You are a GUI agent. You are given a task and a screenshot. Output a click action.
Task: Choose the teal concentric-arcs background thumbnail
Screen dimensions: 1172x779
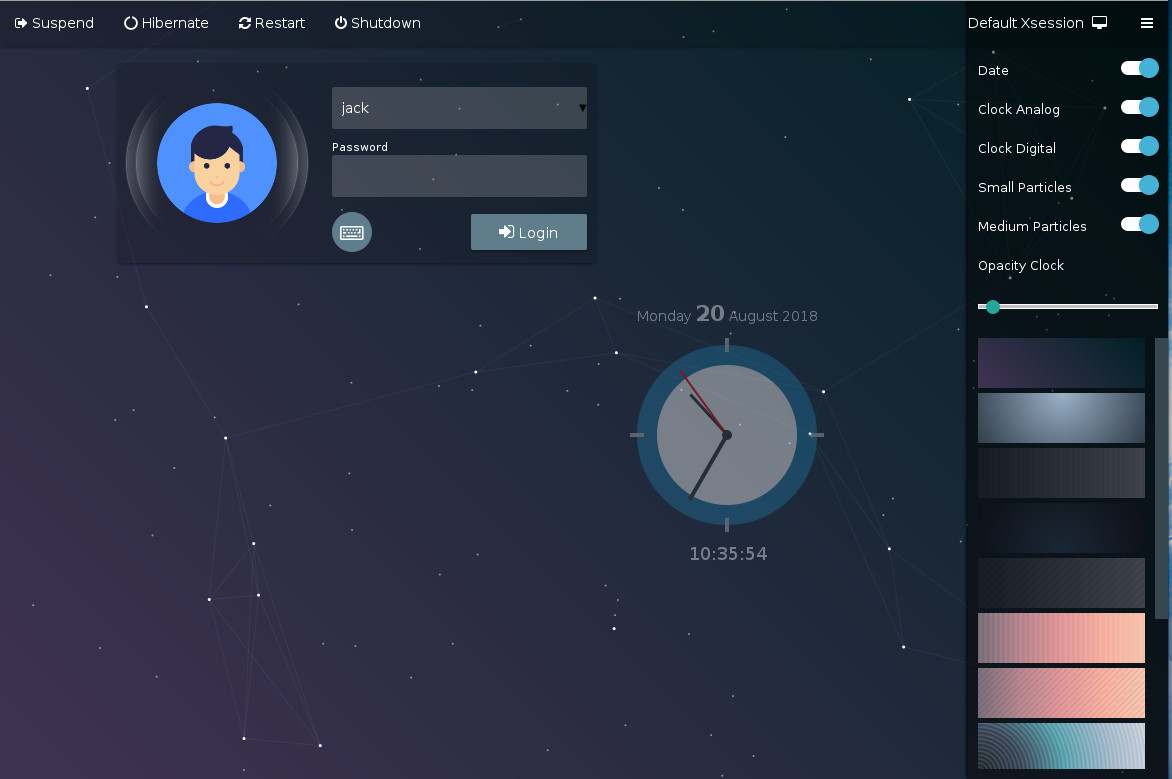tap(1061, 745)
